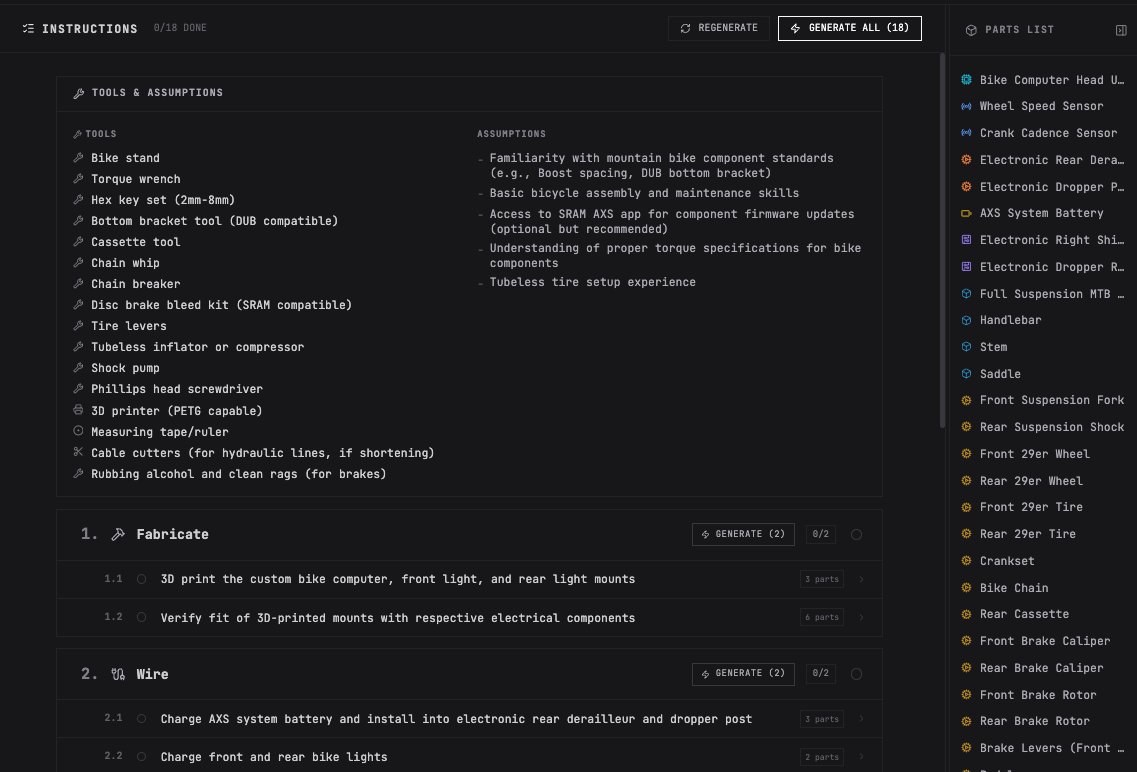
Task: Click the Instructions checklist icon in header
Action: 28,29
